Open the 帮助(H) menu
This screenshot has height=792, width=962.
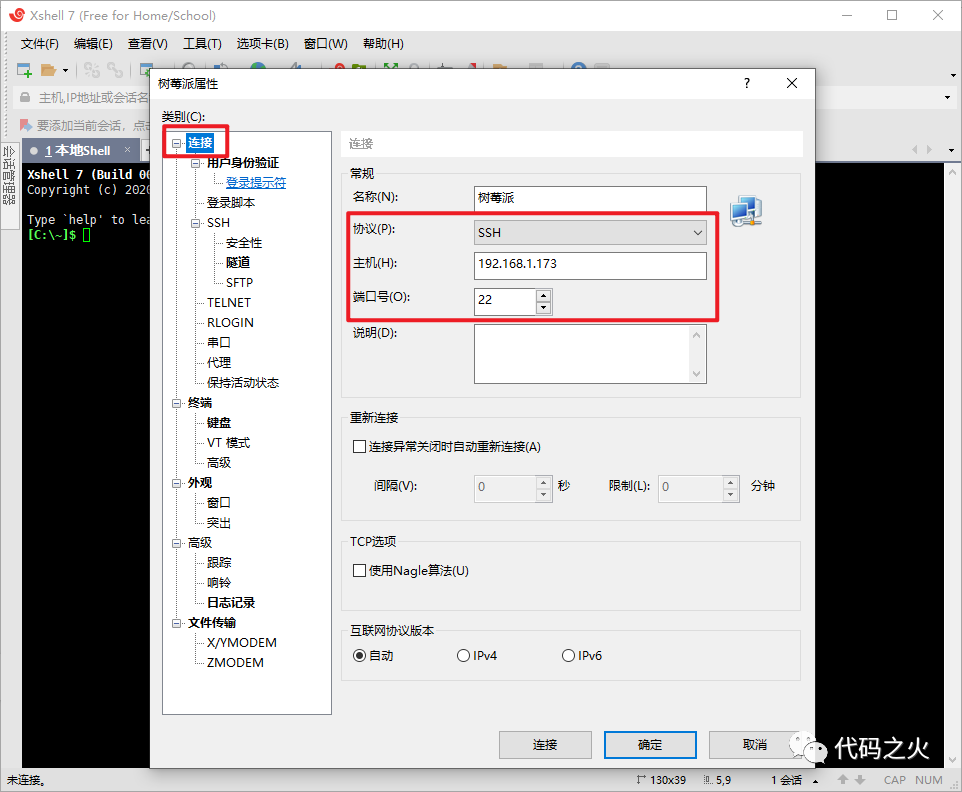(383, 44)
